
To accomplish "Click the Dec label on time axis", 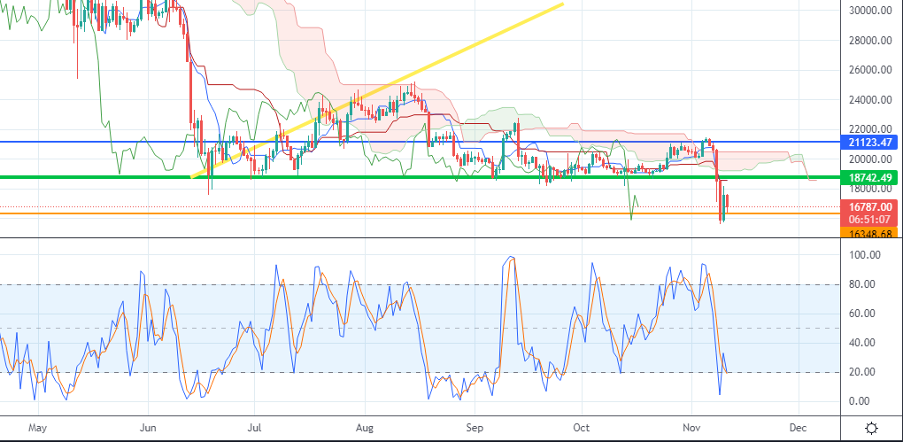I will click(x=798, y=428).
